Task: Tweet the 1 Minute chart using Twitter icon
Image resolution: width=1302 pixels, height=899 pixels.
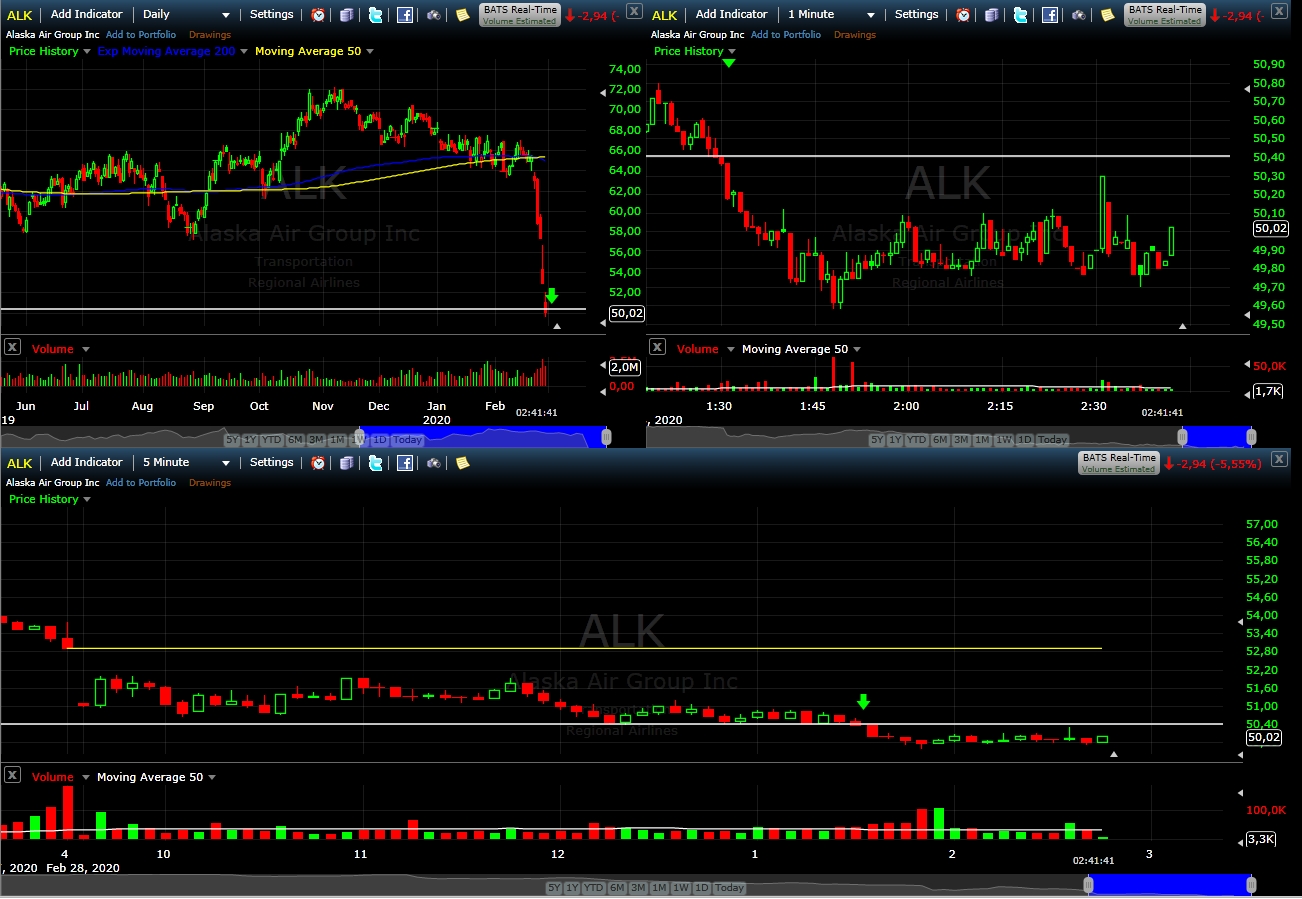Action: coord(1020,15)
